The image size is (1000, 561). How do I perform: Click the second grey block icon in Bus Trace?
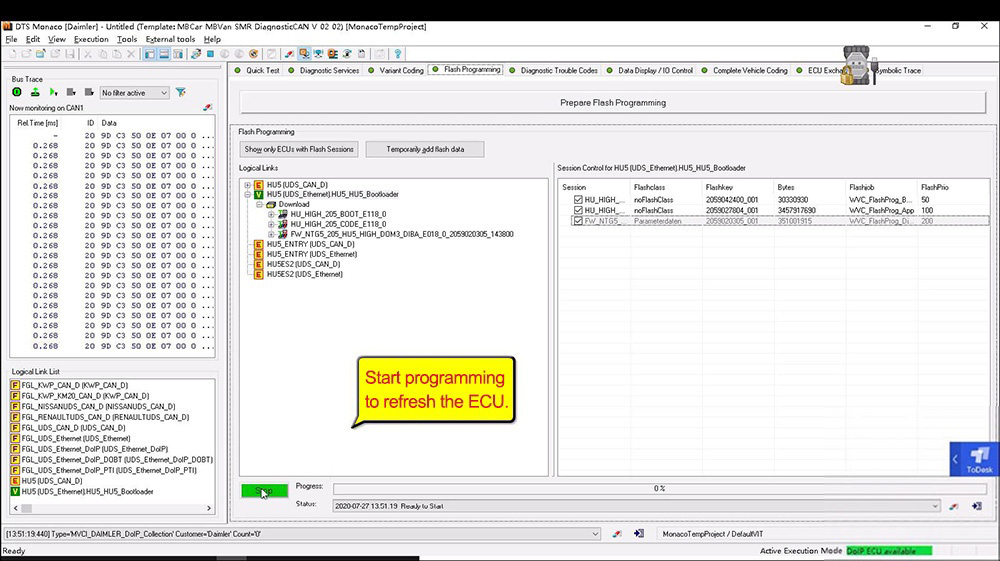89,92
